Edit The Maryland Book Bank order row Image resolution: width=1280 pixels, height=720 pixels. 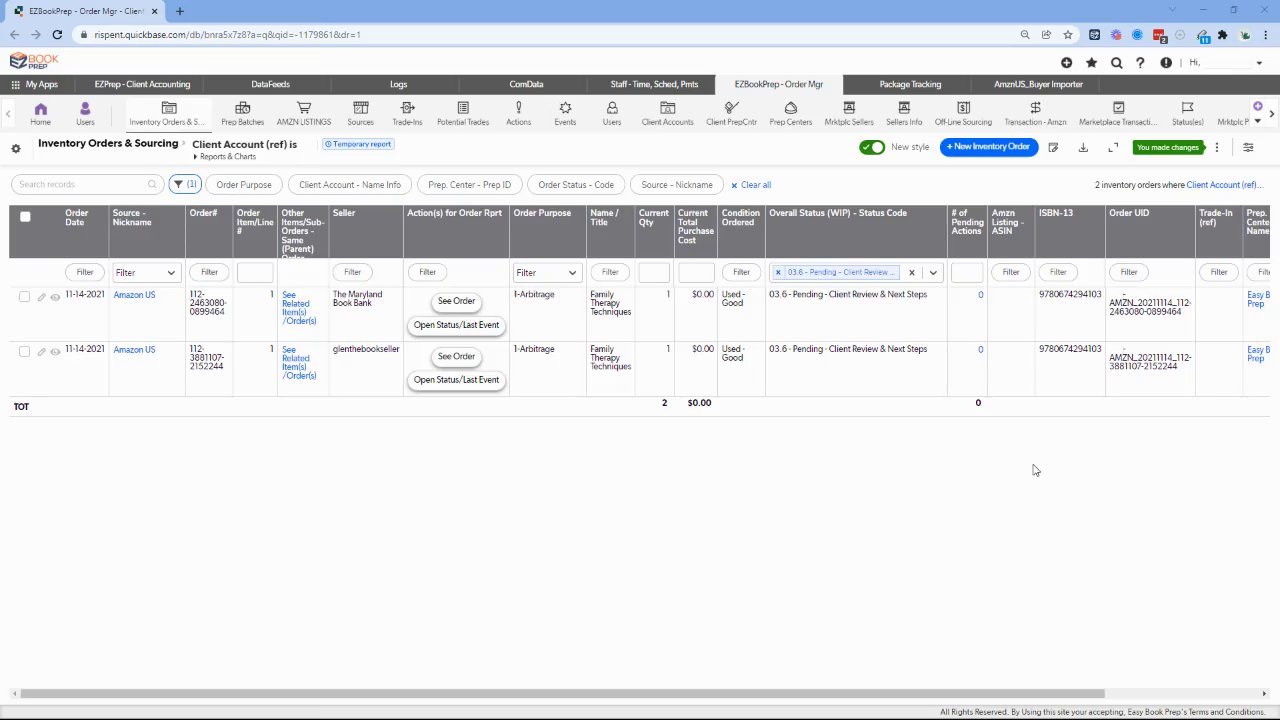(41, 296)
